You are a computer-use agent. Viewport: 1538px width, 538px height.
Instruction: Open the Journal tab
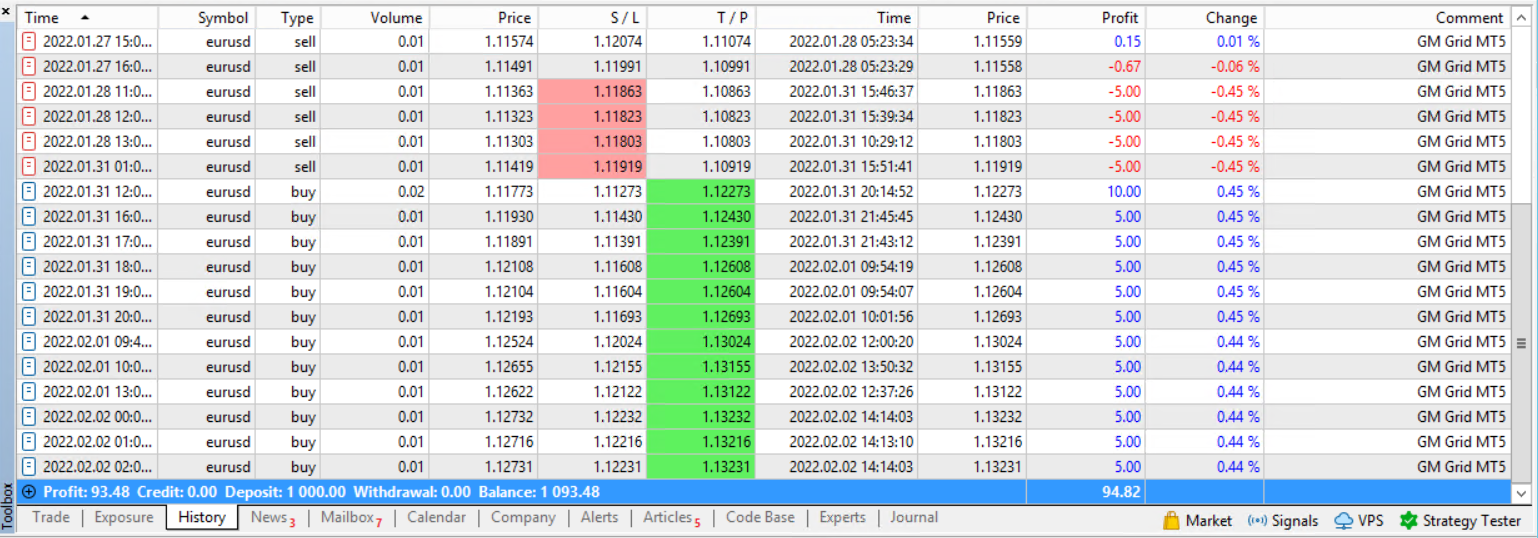[x=914, y=517]
